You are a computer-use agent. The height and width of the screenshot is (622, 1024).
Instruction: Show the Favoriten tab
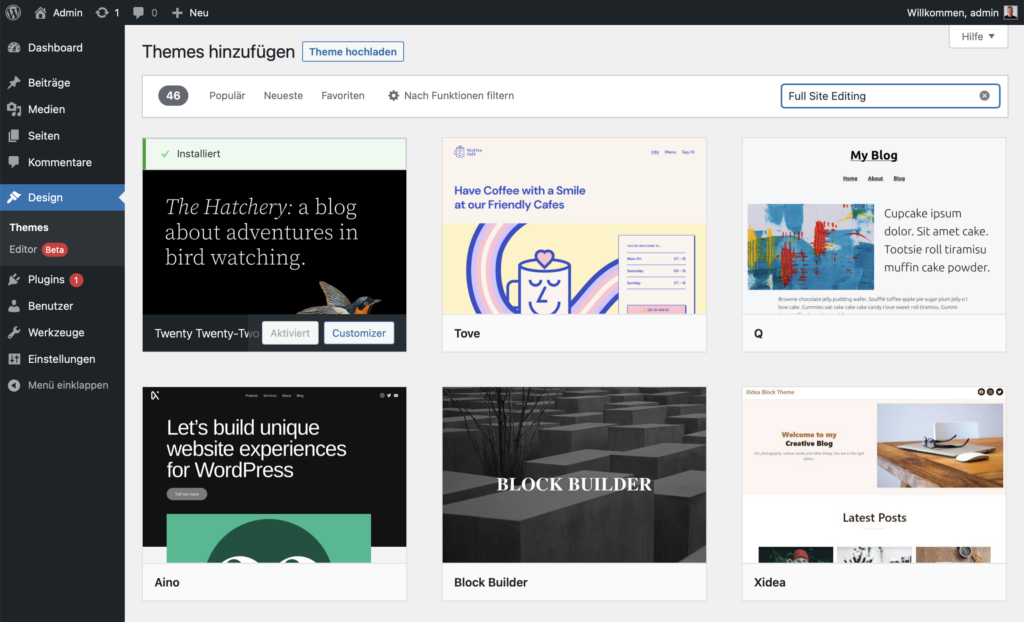coord(343,95)
